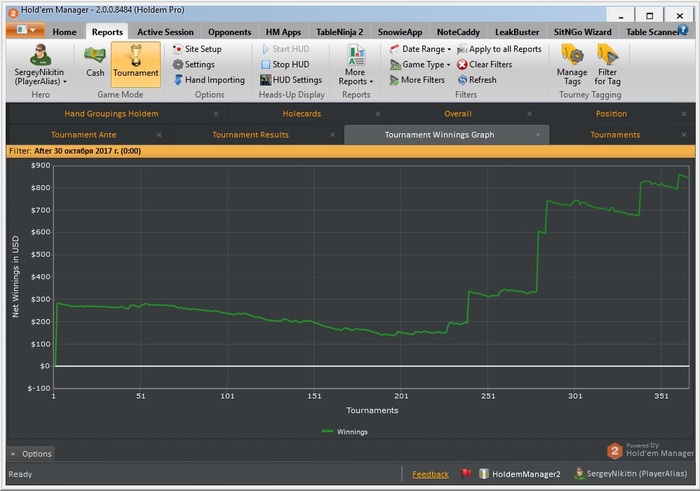
Task: Click Hand Importing icon
Action: (x=177, y=80)
